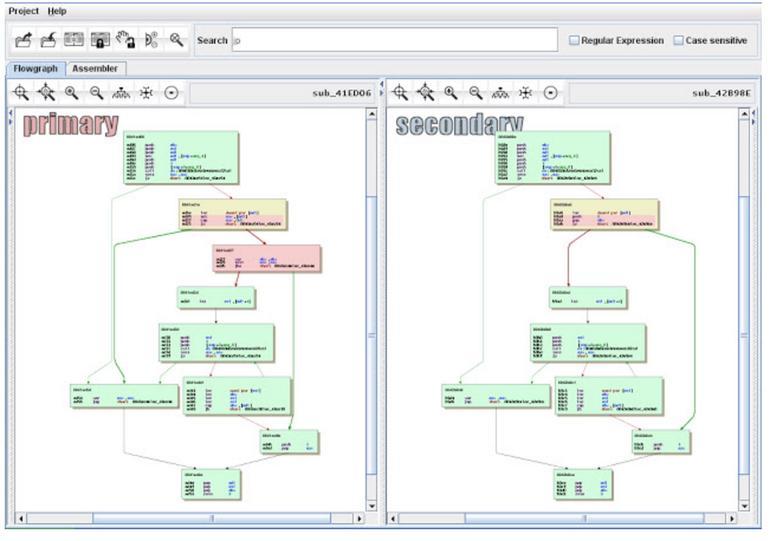Click the hand-with-lock icon in main toolbar

coord(125,40)
